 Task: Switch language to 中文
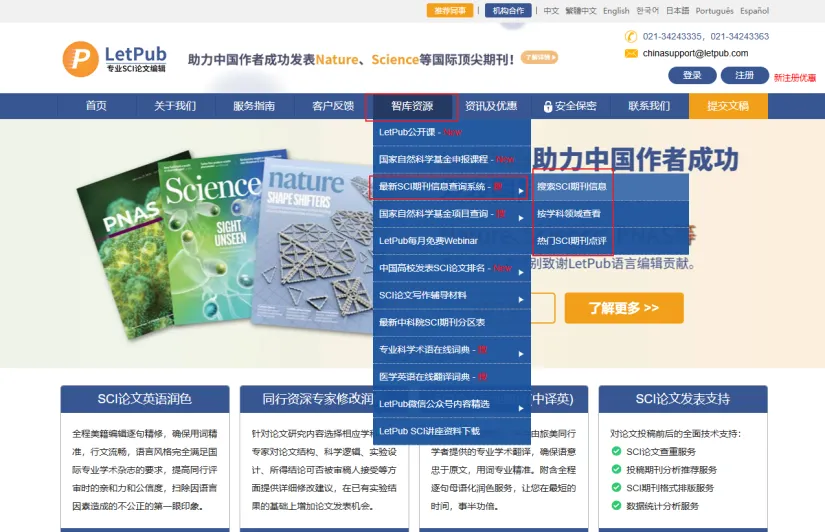coord(551,11)
